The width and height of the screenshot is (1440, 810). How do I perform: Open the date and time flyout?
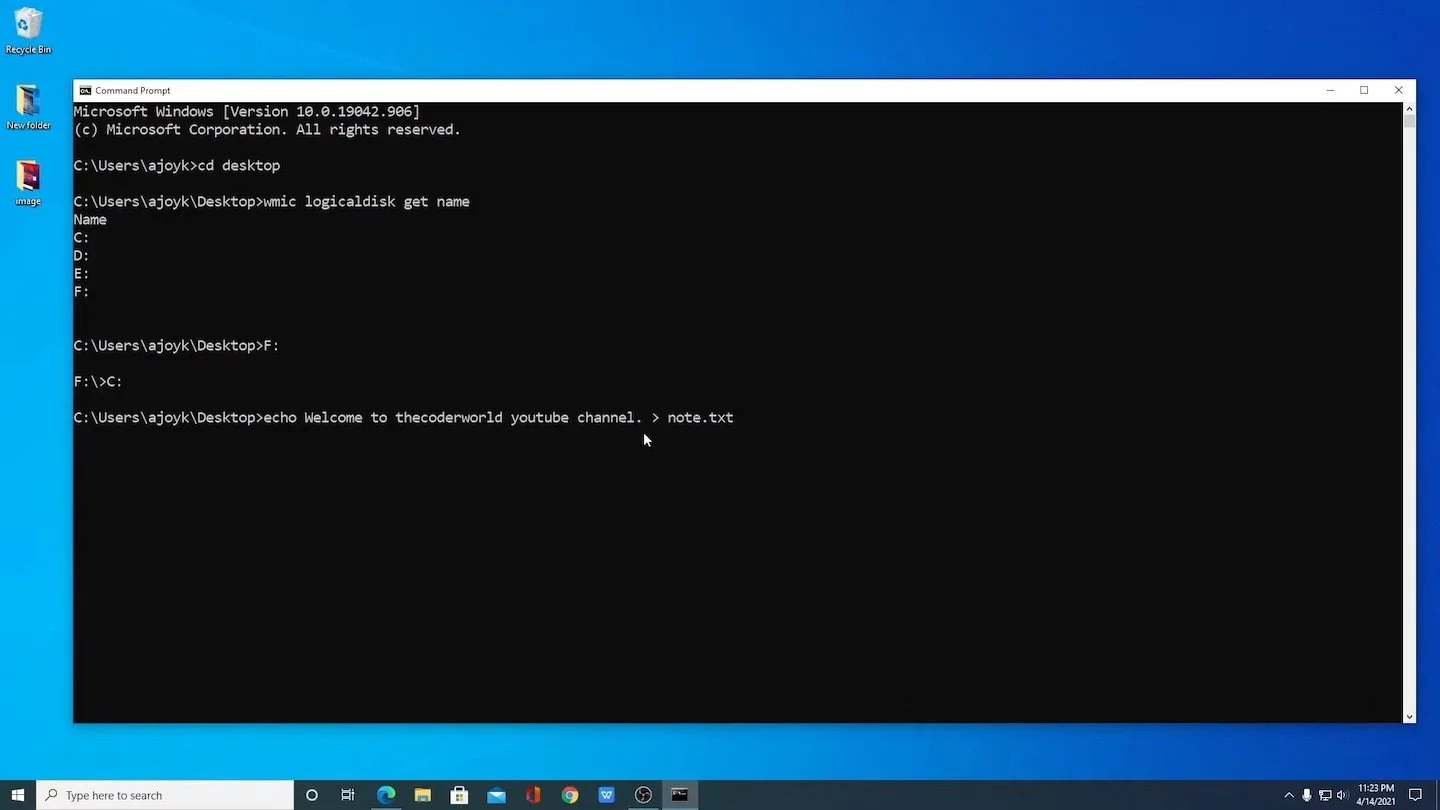pyautogui.click(x=1376, y=795)
